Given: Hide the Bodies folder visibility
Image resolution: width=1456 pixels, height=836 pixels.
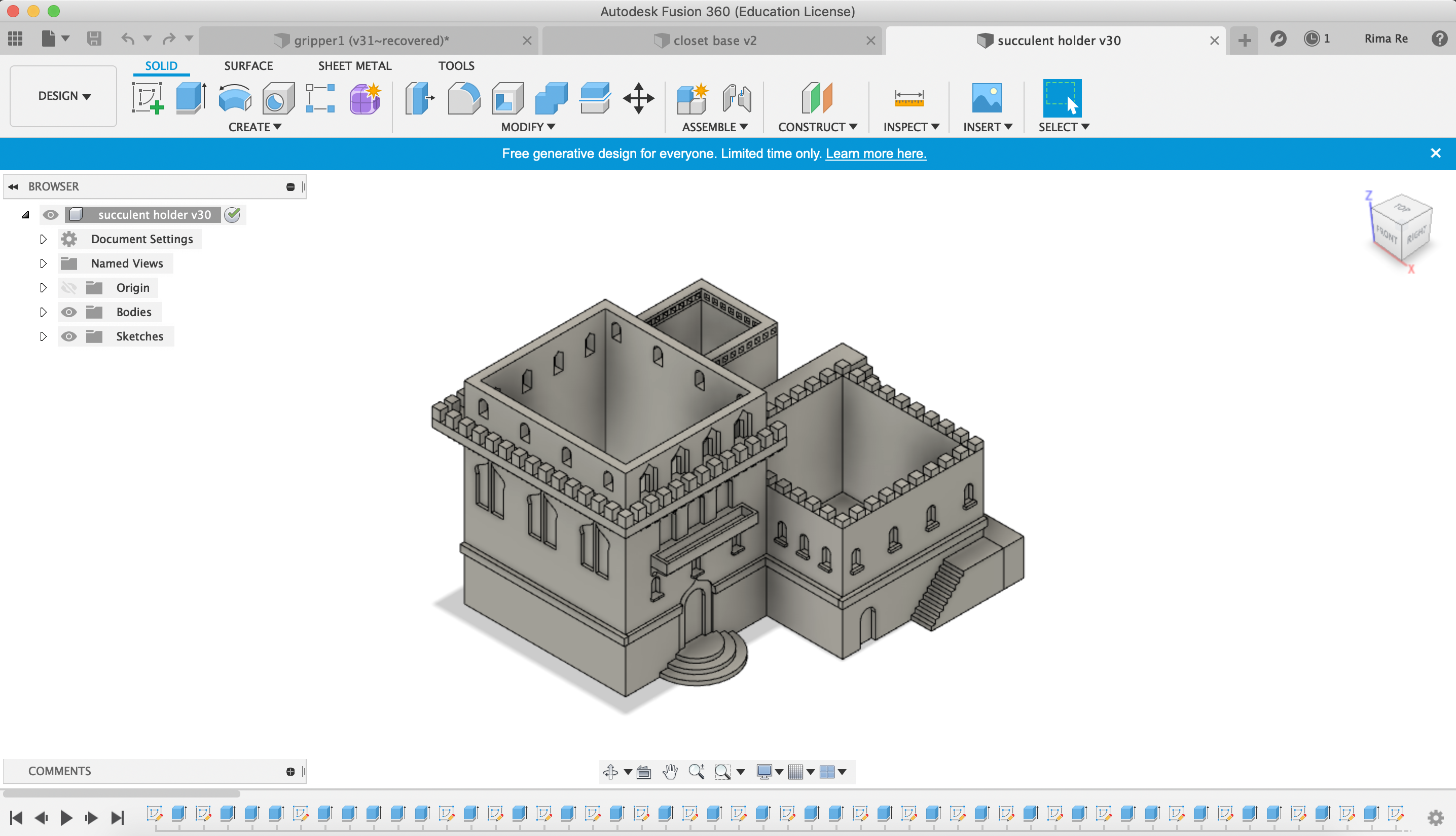Looking at the screenshot, I should click(69, 312).
